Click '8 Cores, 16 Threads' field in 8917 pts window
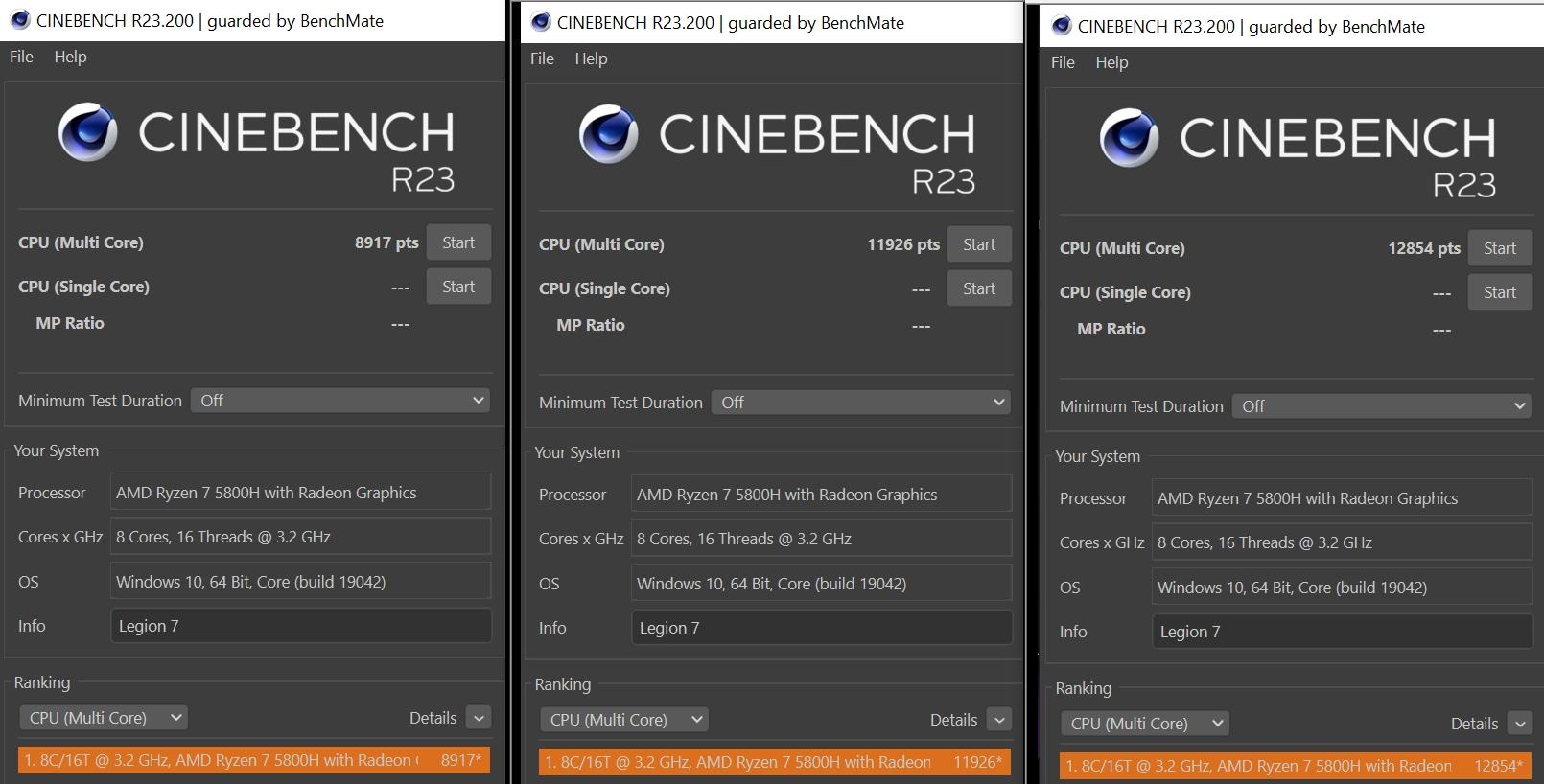 point(301,537)
